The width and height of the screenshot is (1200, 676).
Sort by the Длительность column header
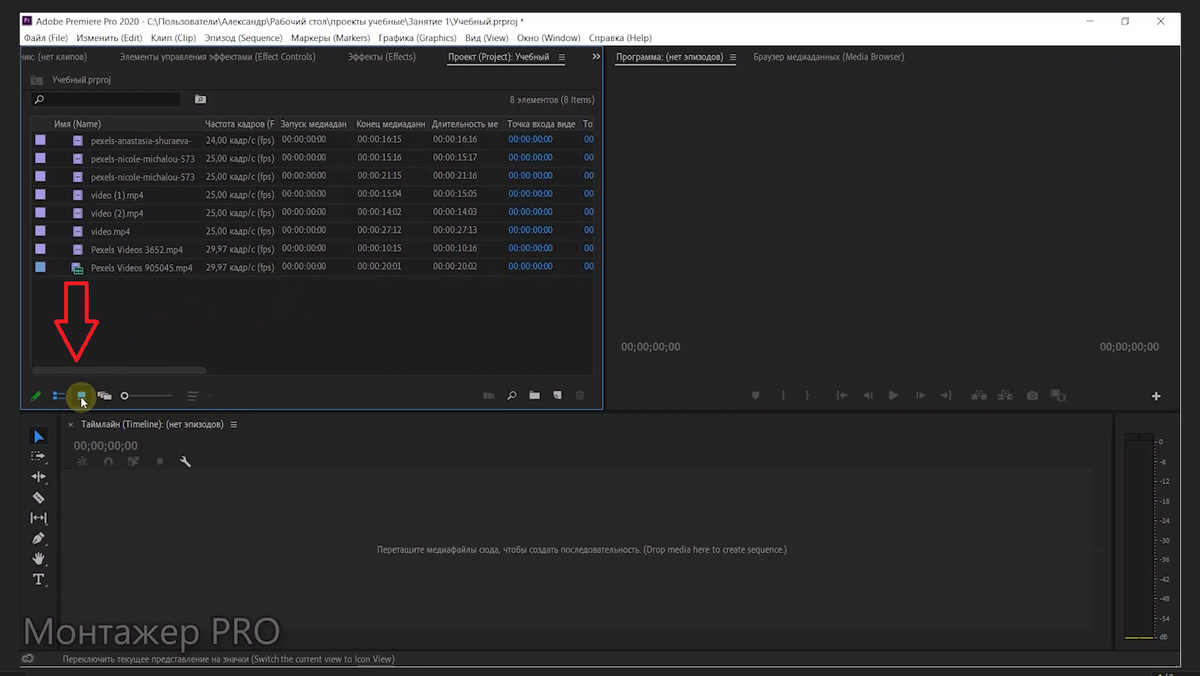click(466, 124)
